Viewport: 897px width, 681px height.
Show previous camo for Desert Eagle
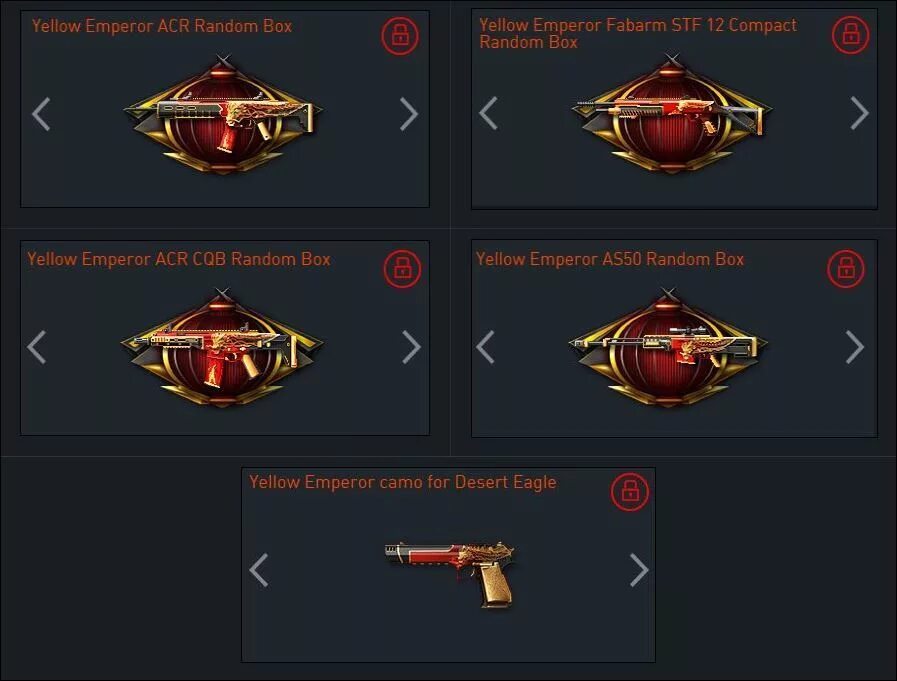click(259, 570)
